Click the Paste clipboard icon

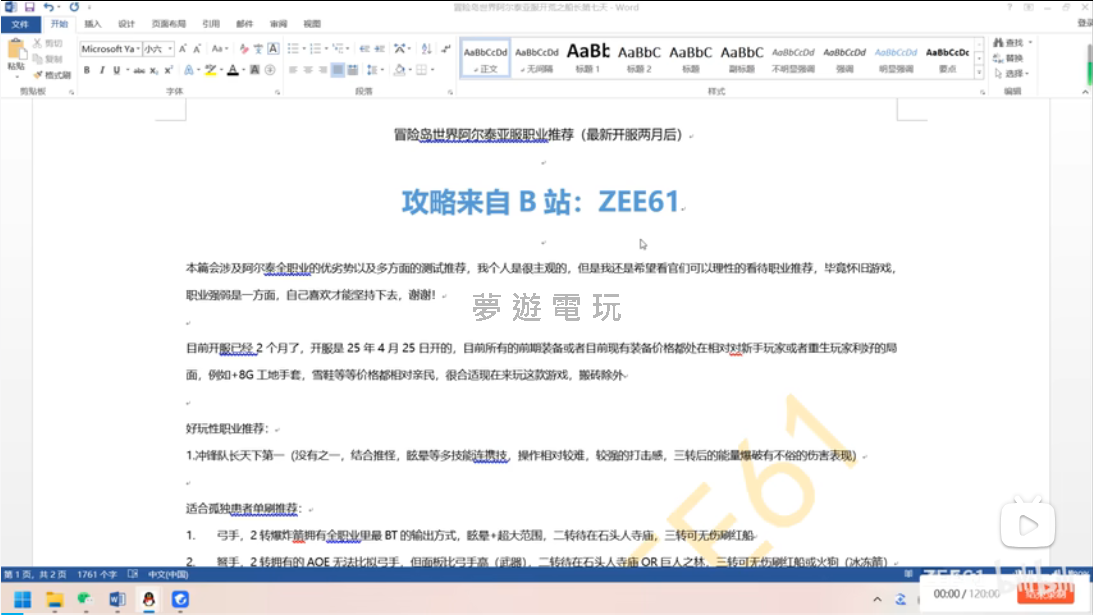click(16, 55)
